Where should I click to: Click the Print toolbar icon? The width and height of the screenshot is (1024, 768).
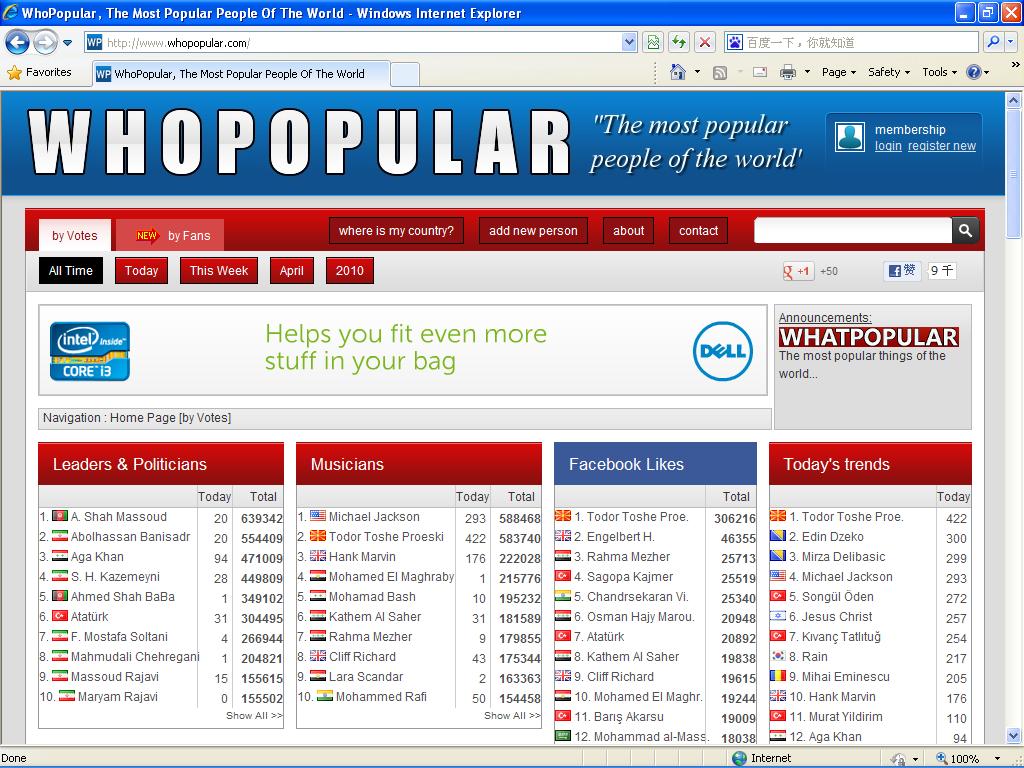787,72
